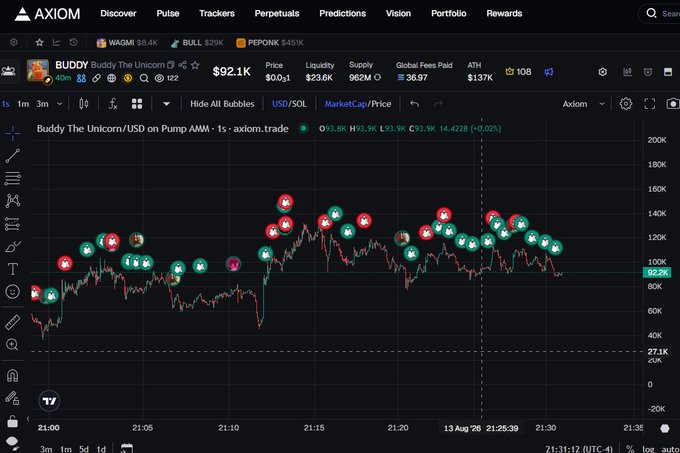Click the TradingView logo badge

point(49,401)
